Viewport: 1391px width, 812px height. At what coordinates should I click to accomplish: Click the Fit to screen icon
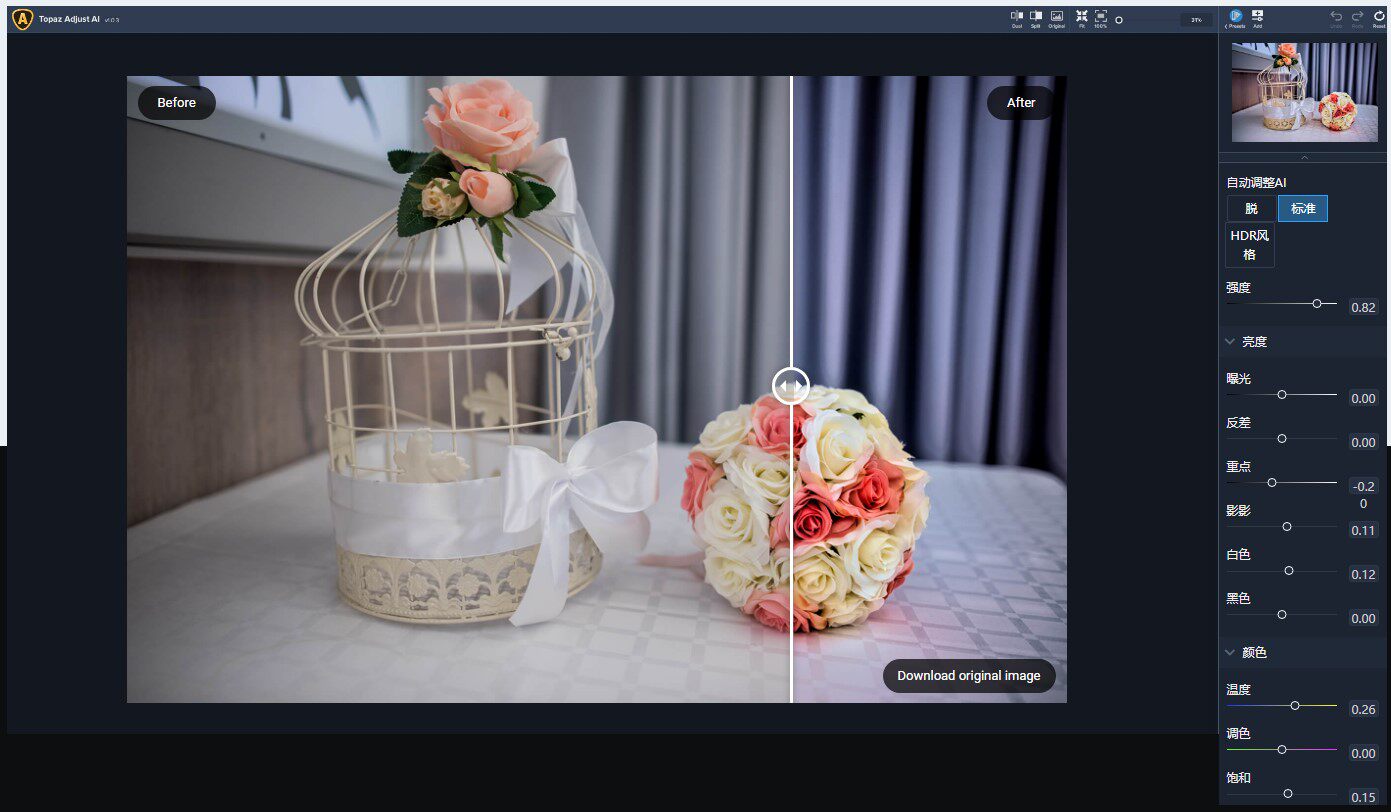coord(1081,18)
